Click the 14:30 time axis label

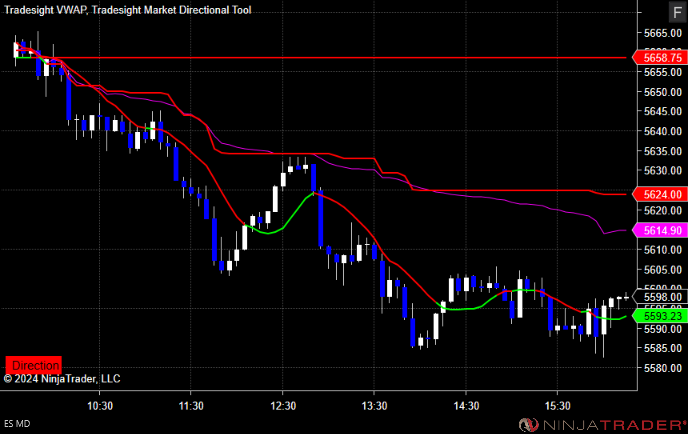point(466,406)
